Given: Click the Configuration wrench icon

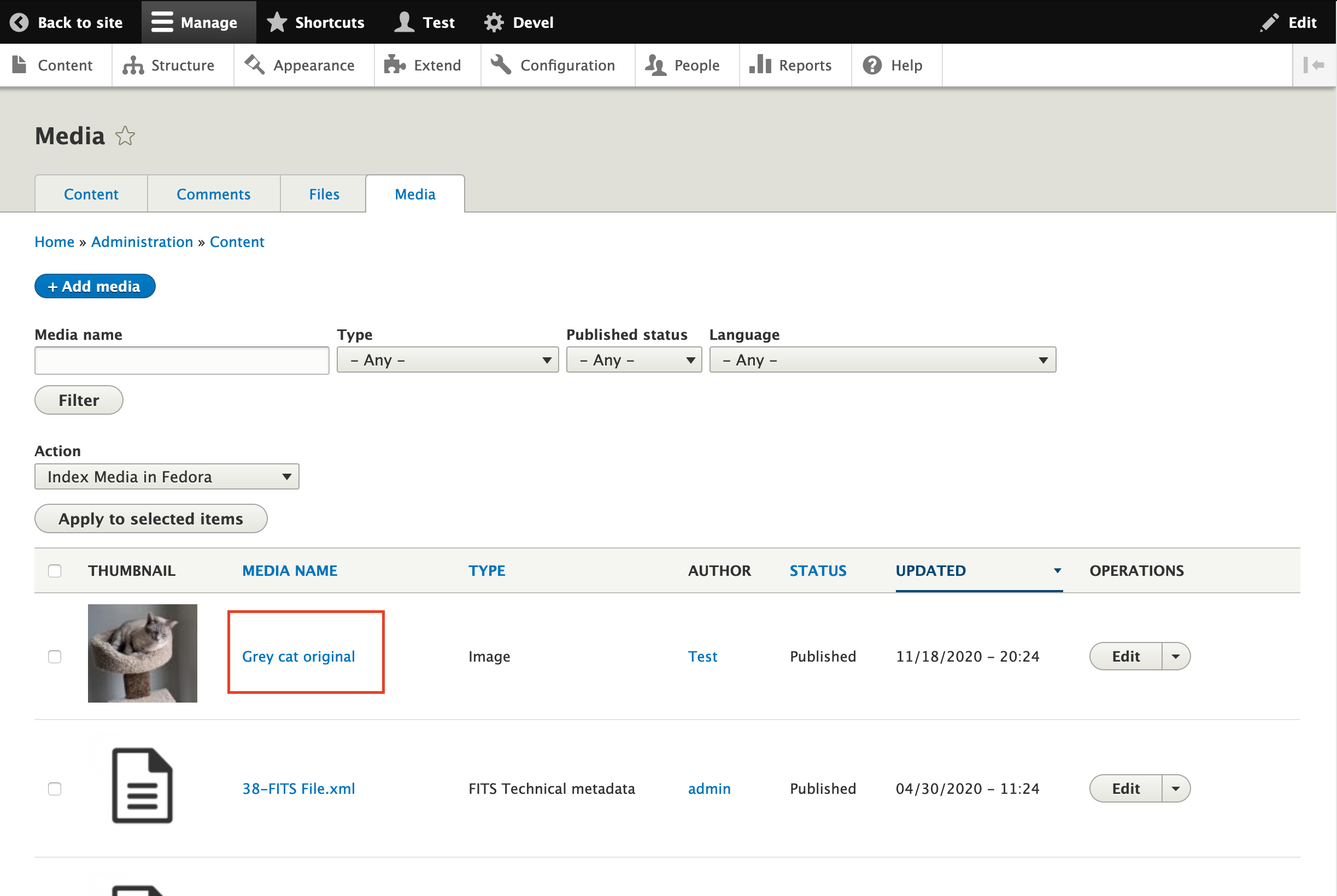Looking at the screenshot, I should coord(501,64).
